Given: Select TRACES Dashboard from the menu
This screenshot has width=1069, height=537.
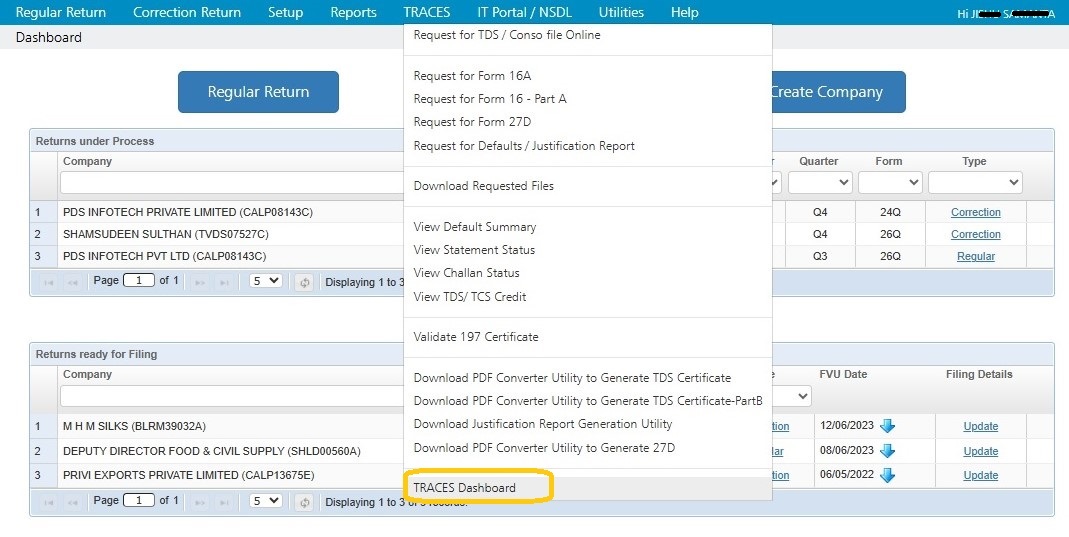Looking at the screenshot, I should click(465, 488).
